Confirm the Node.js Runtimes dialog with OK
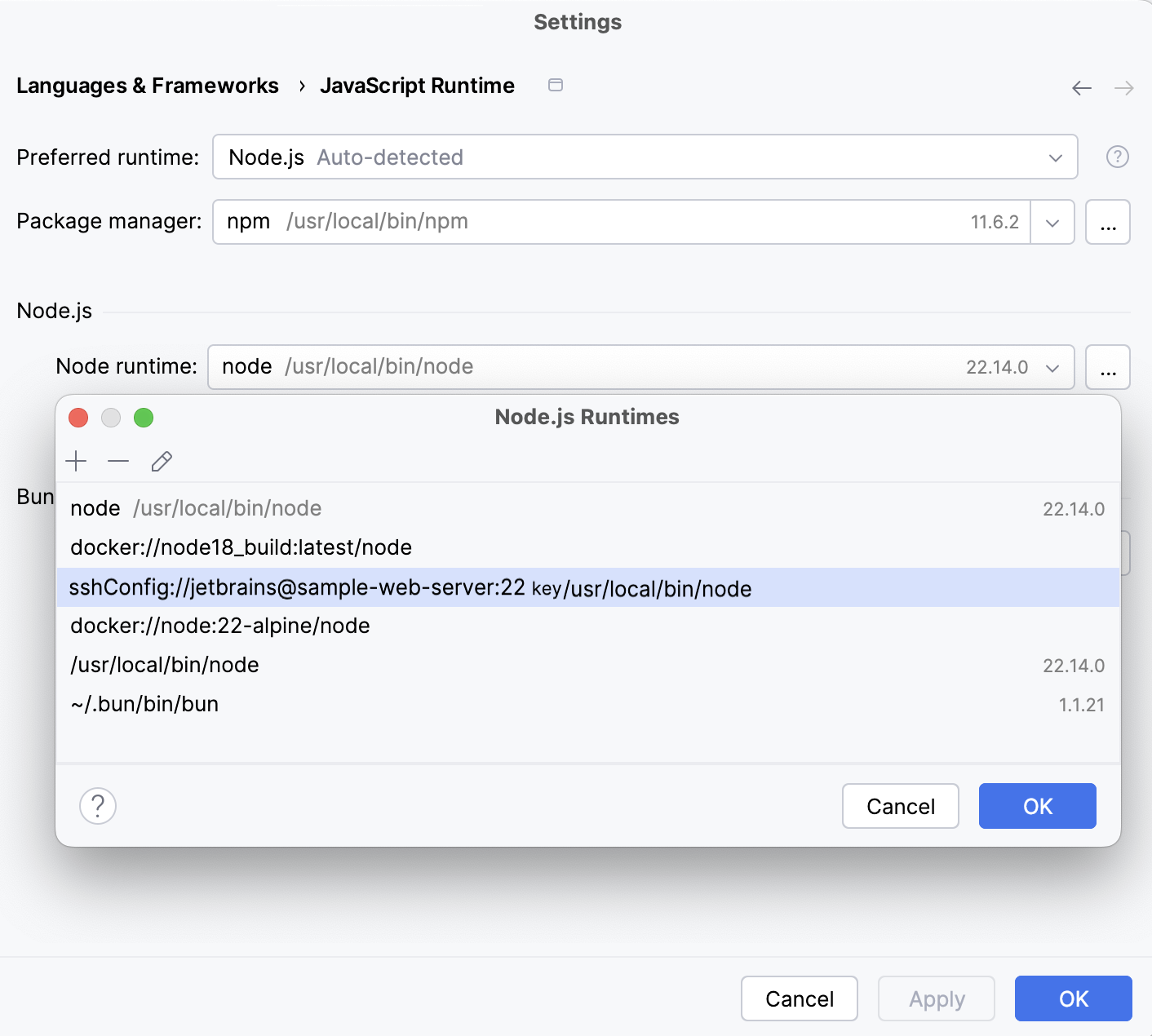This screenshot has height=1036, width=1152. coord(1037,806)
